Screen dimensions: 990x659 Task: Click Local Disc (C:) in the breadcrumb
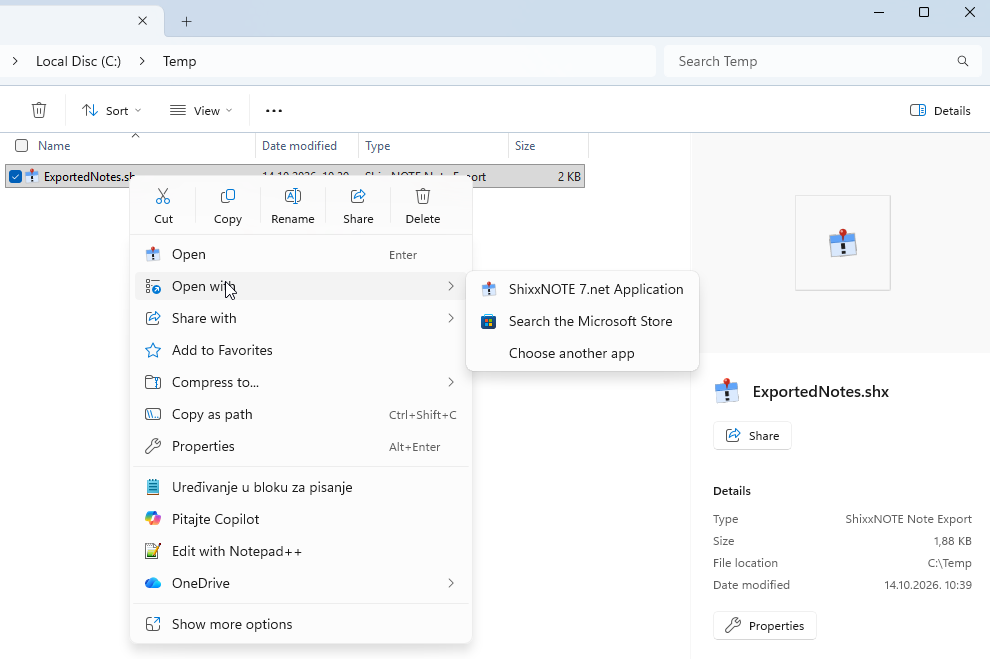coord(78,61)
